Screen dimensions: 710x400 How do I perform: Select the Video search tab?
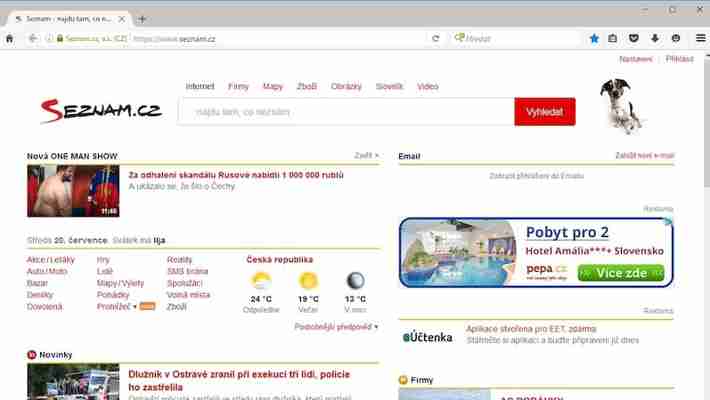[x=427, y=86]
